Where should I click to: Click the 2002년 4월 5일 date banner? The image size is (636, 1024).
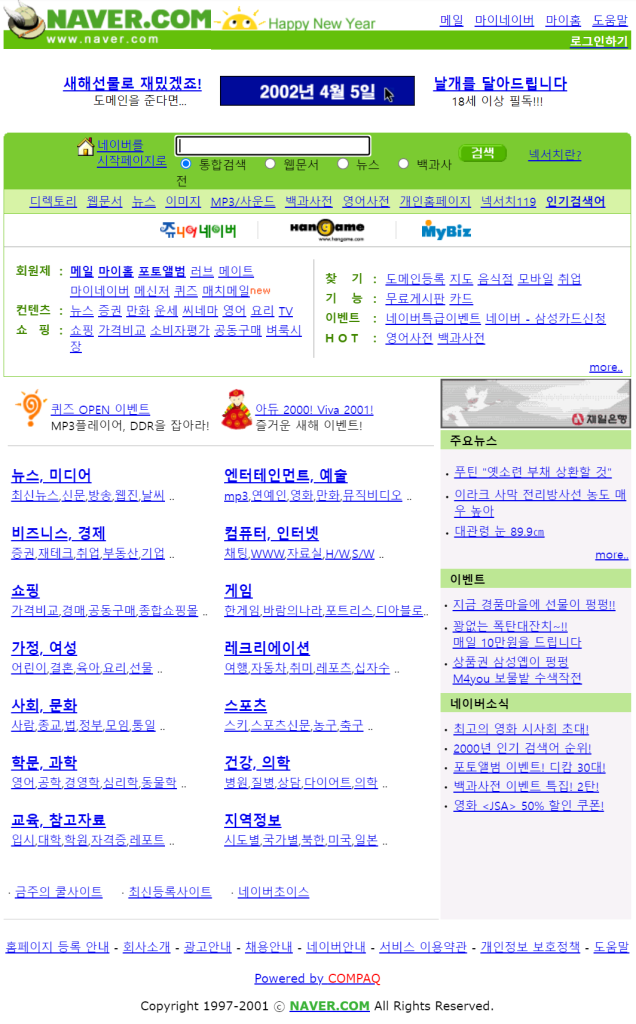tap(317, 91)
